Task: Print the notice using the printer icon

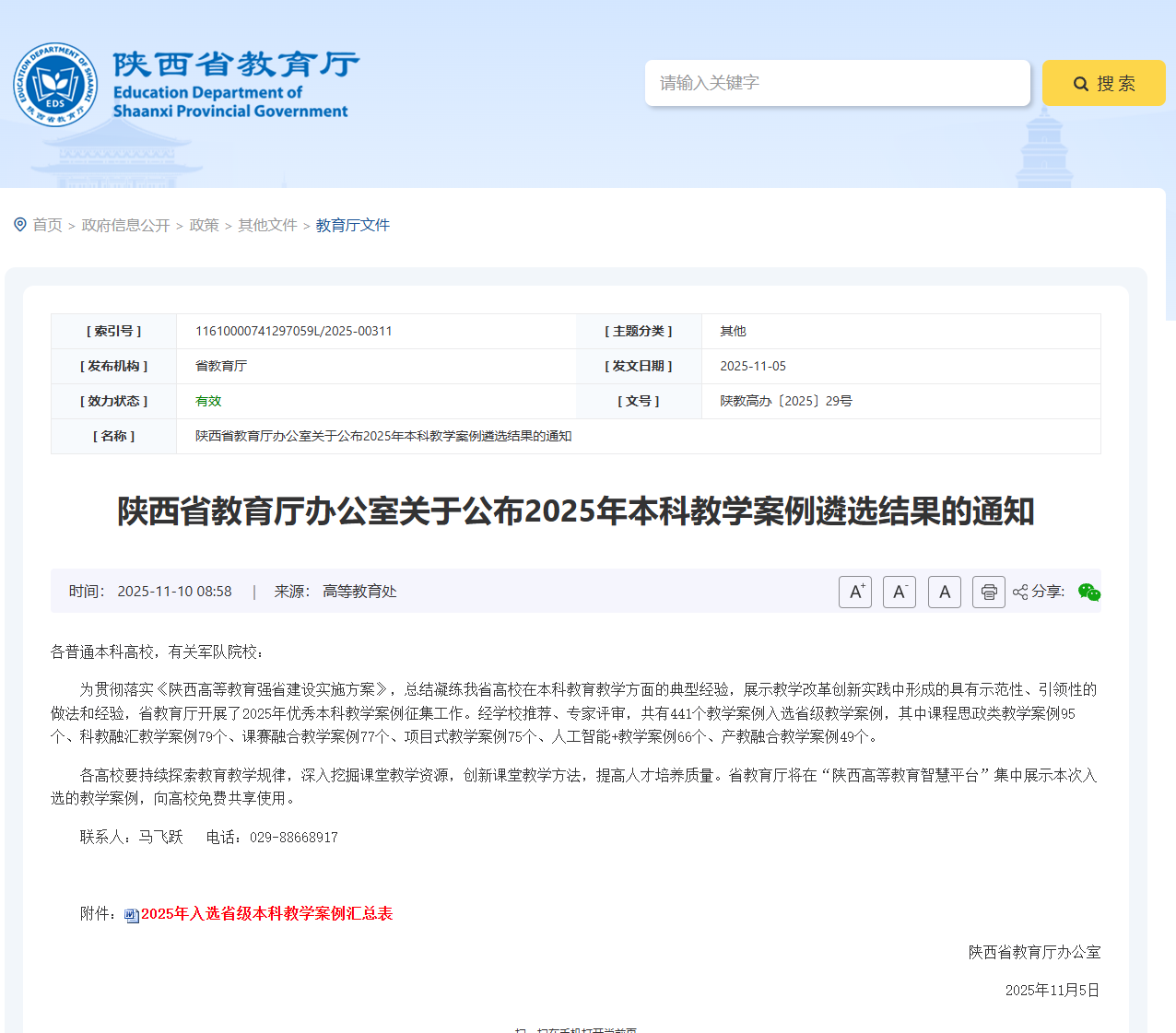Action: (989, 592)
